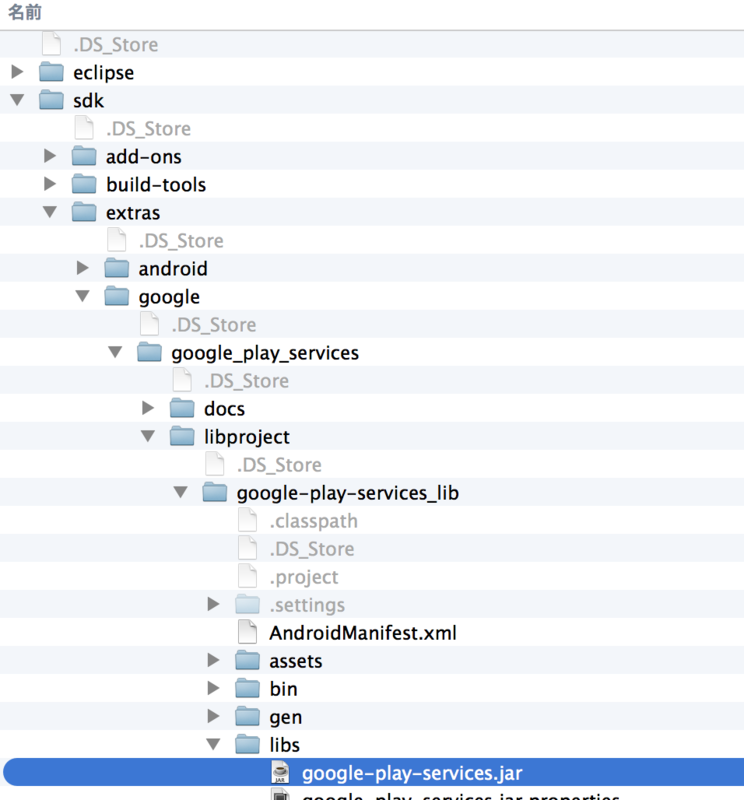The height and width of the screenshot is (800, 744).
Task: Select the libs row label
Action: 284,745
